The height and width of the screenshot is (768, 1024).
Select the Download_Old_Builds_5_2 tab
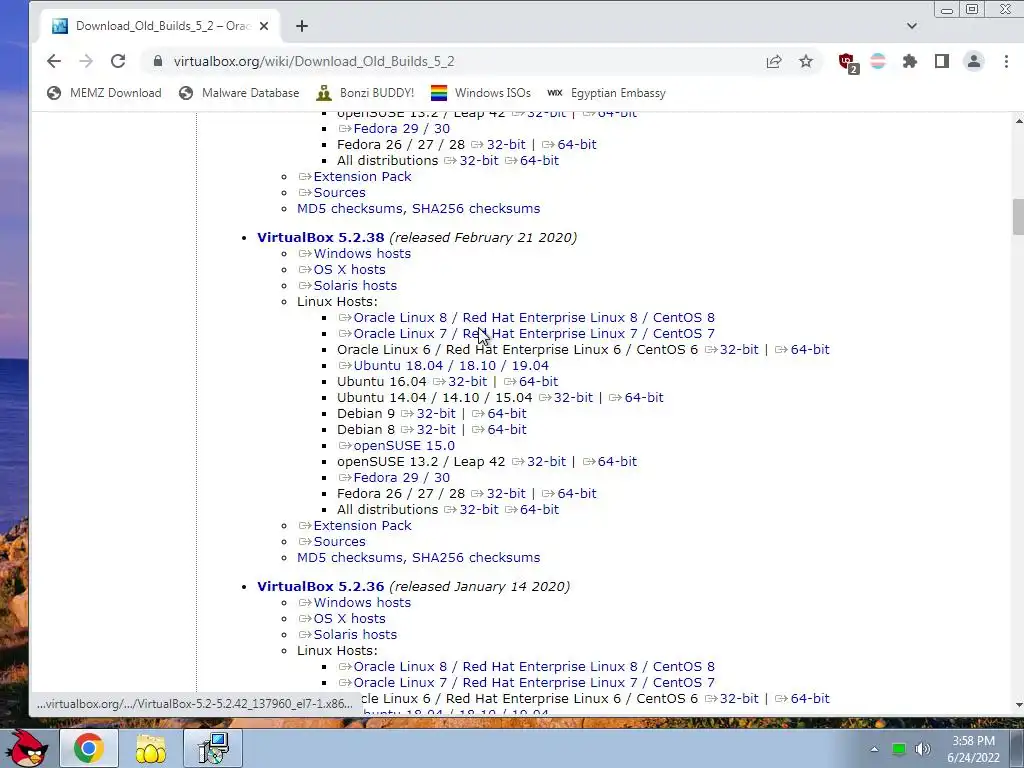click(162, 26)
